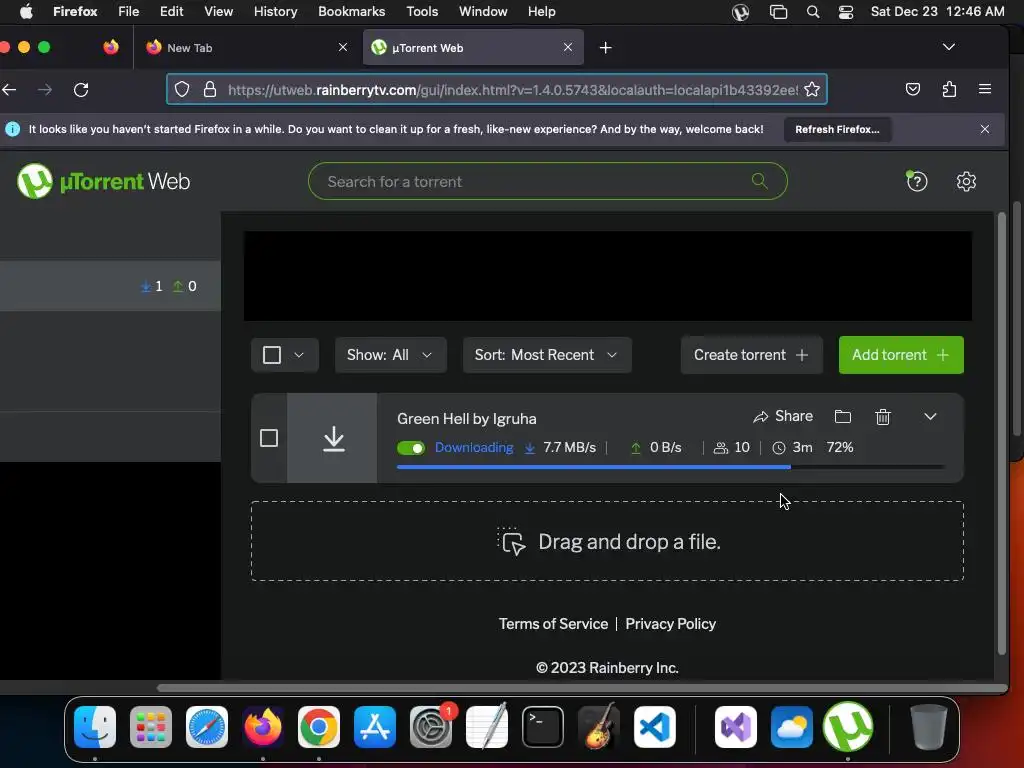Open µTorrent app in the Dock
The image size is (1024, 768).
click(848, 726)
